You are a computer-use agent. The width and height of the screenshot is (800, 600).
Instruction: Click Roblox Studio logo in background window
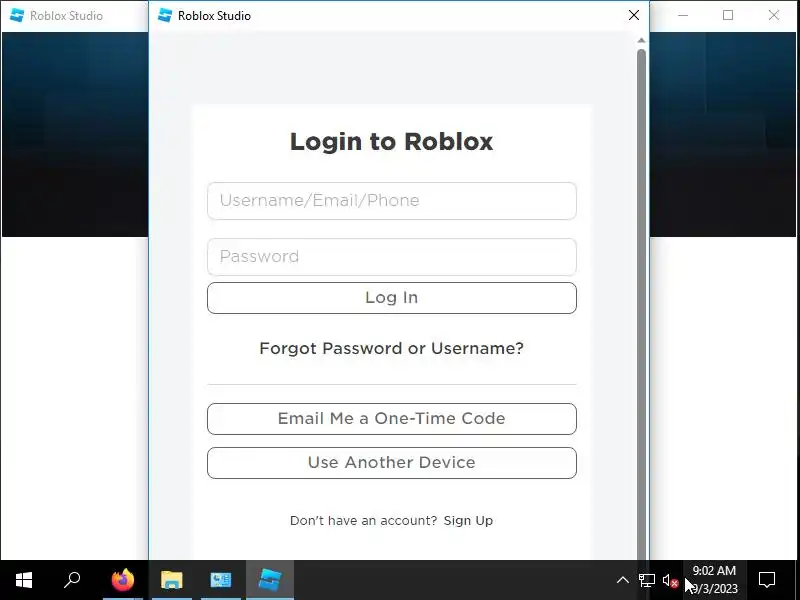pos(17,15)
